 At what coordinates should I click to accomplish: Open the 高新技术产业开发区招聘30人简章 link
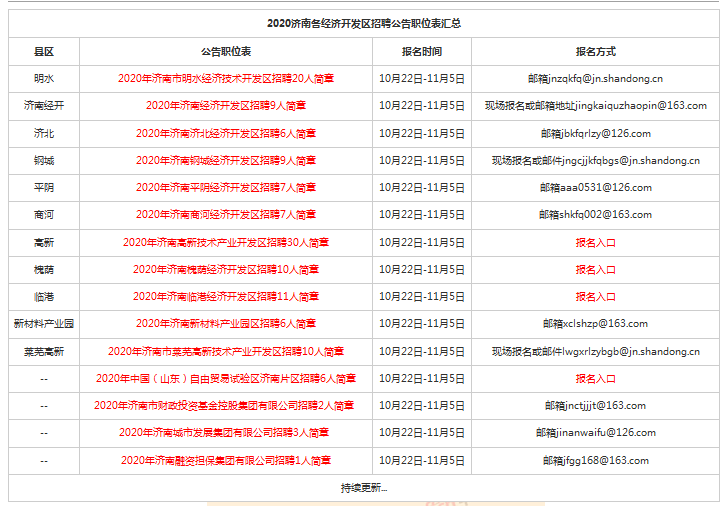click(x=226, y=242)
